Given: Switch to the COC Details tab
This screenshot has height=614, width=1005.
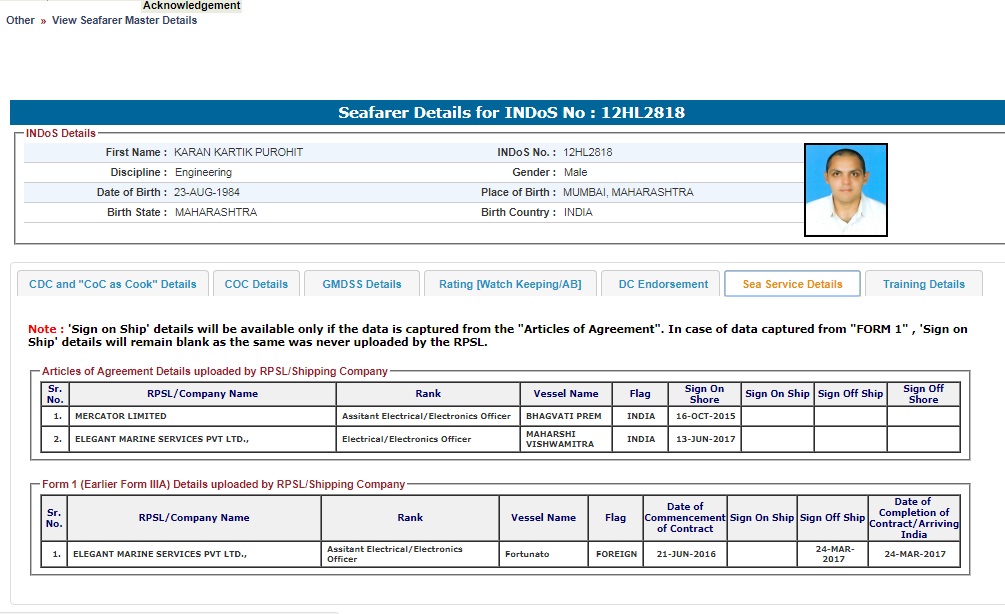Looking at the screenshot, I should [256, 284].
